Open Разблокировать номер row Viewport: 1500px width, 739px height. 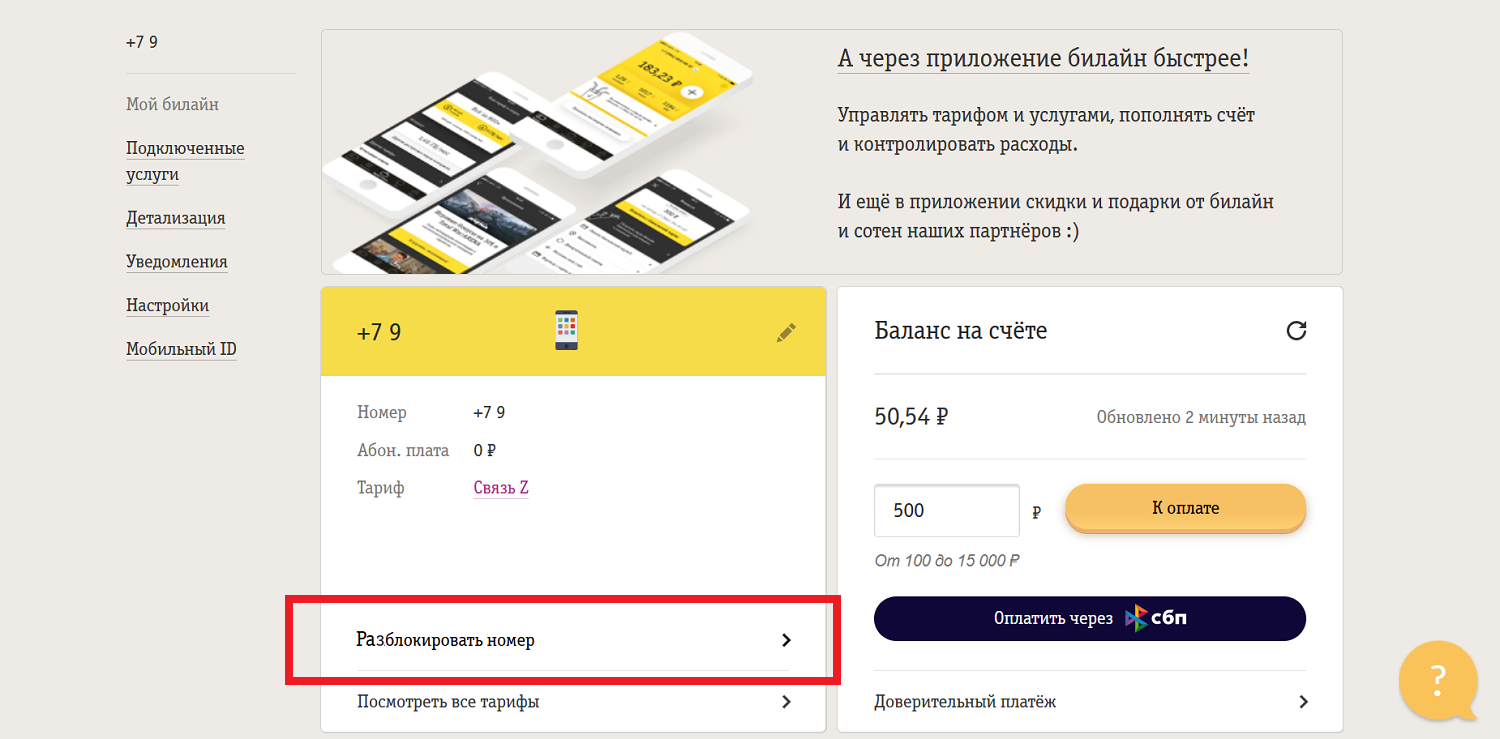573,640
